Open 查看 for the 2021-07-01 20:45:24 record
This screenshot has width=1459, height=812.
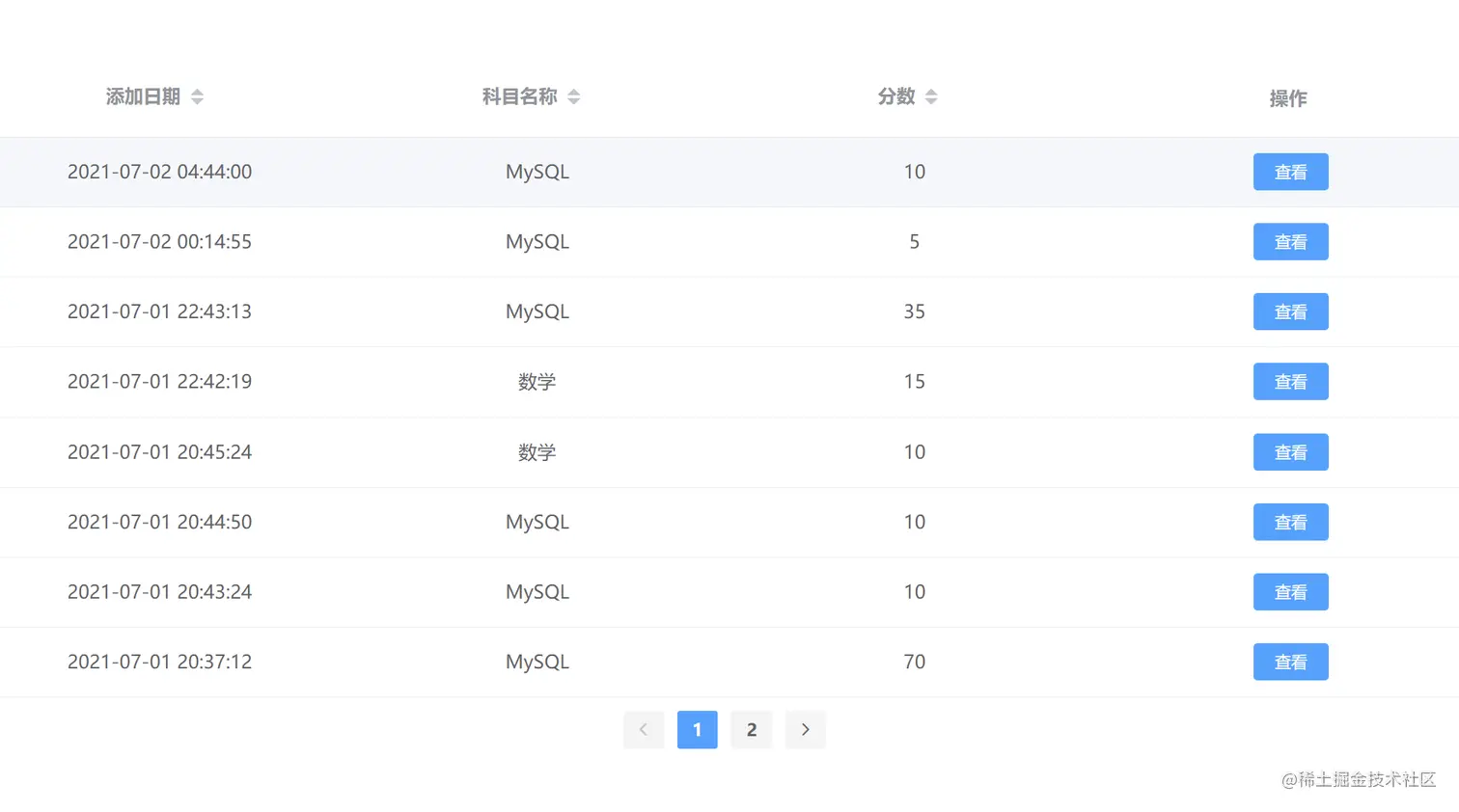coord(1291,452)
